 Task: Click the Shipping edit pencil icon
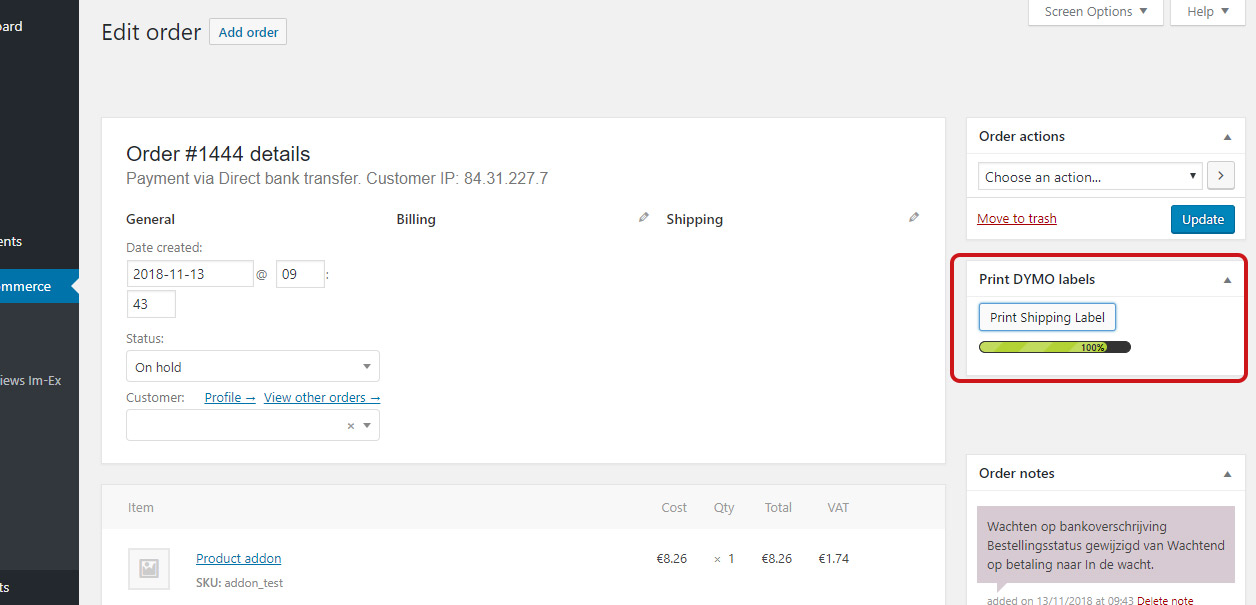(914, 218)
